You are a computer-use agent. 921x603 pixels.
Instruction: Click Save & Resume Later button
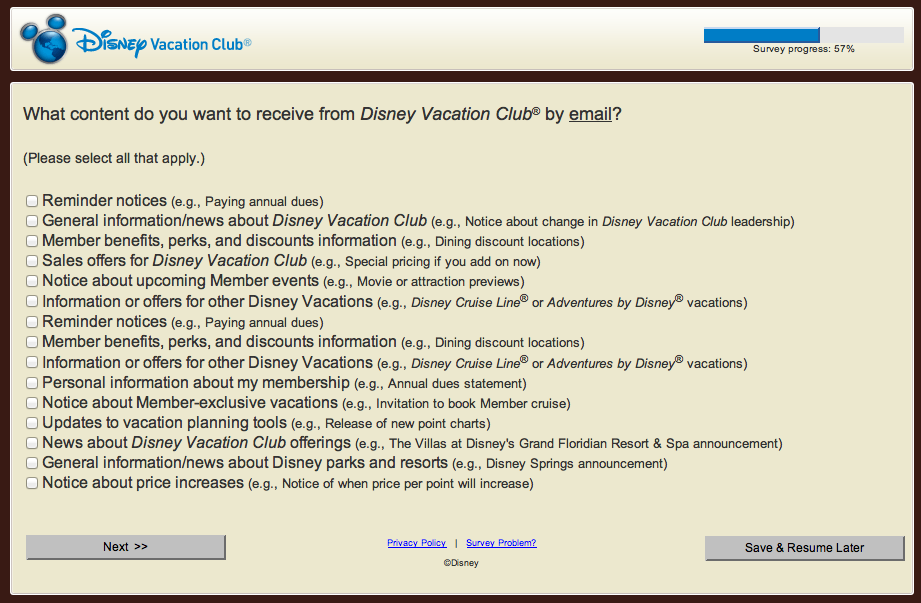point(805,548)
